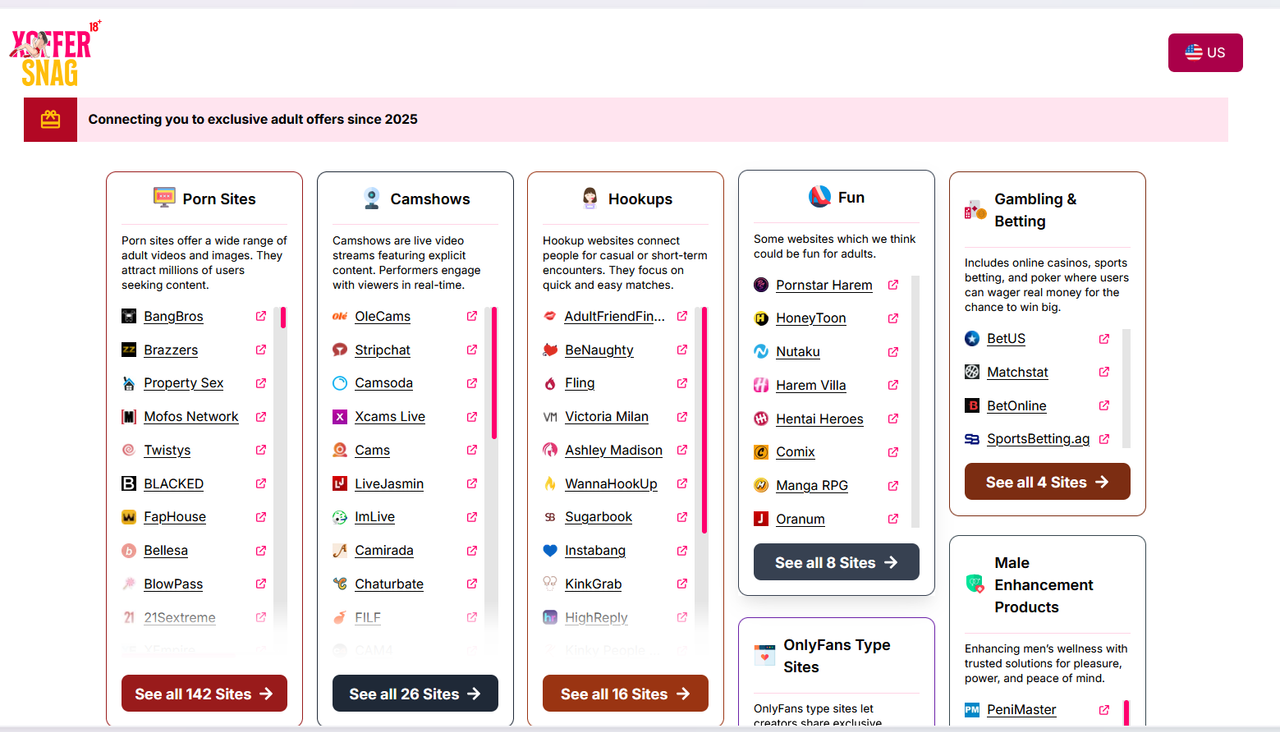Open the Harem Villa link
The height and width of the screenshot is (732, 1280).
pos(811,385)
